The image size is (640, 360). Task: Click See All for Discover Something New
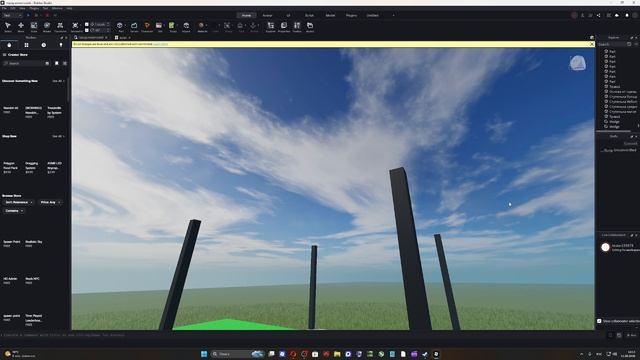[x=58, y=81]
